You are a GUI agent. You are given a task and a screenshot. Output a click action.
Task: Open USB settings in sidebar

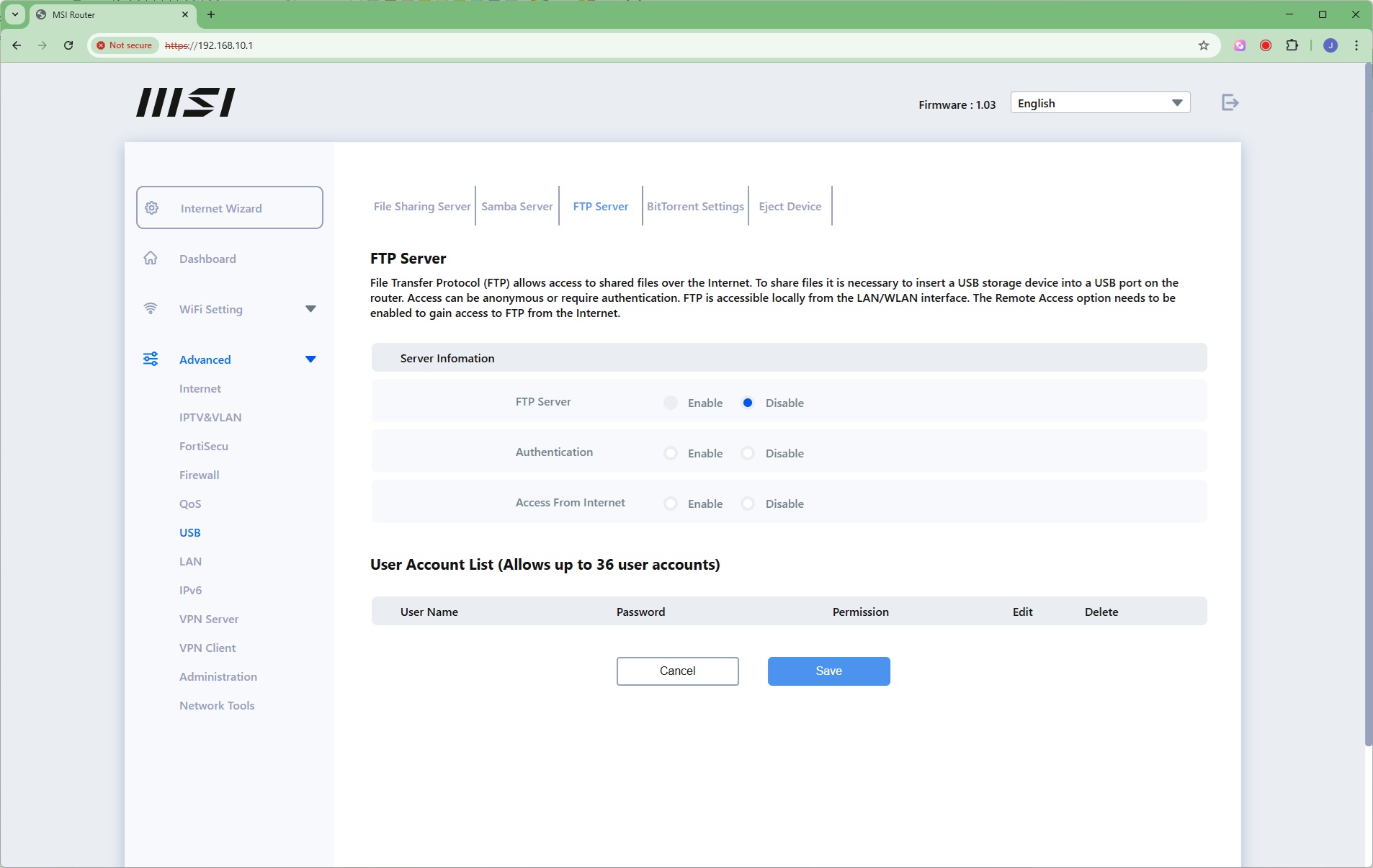[190, 532]
